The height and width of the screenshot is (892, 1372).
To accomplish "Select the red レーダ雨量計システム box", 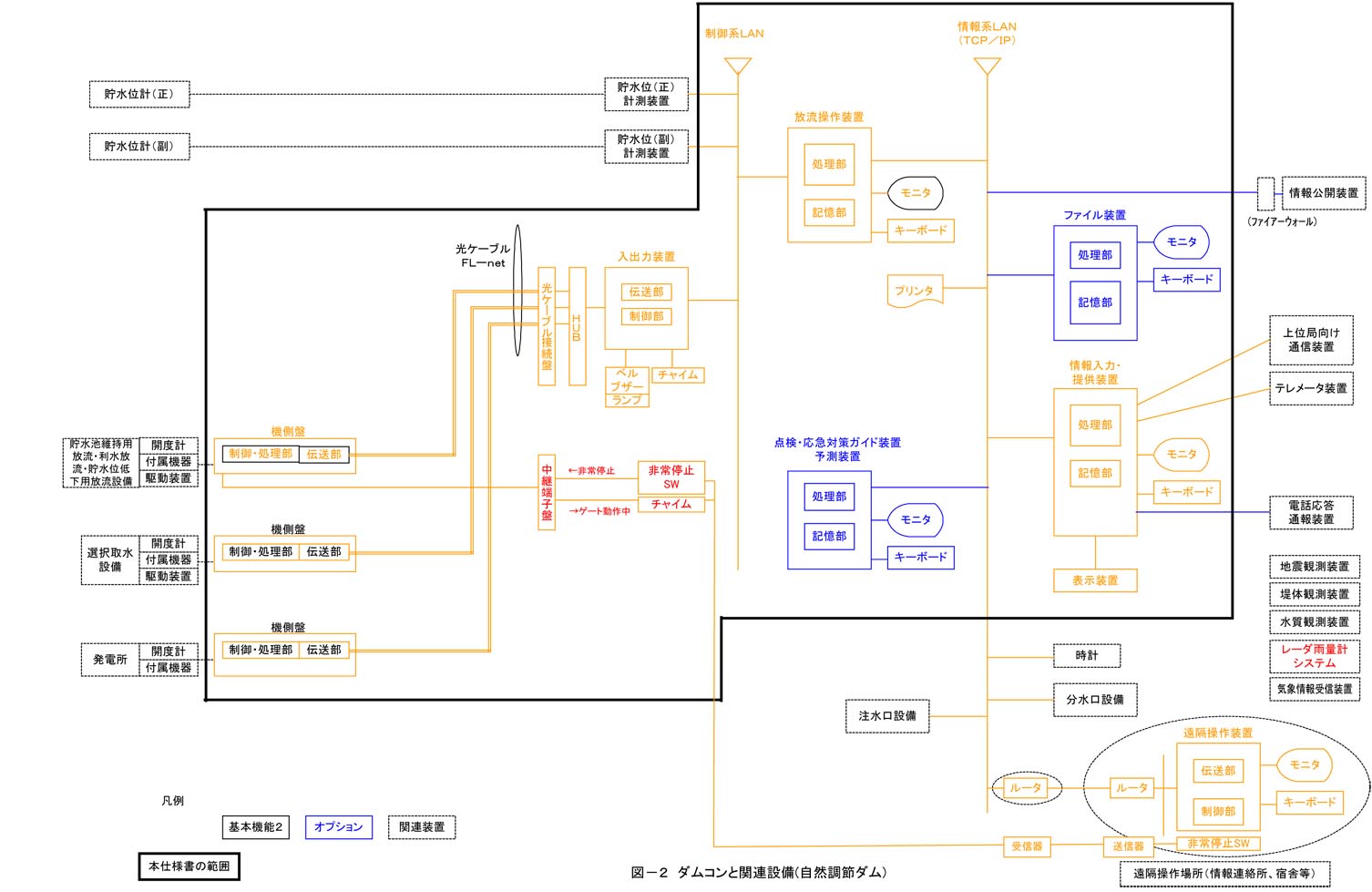I will coord(1314,656).
